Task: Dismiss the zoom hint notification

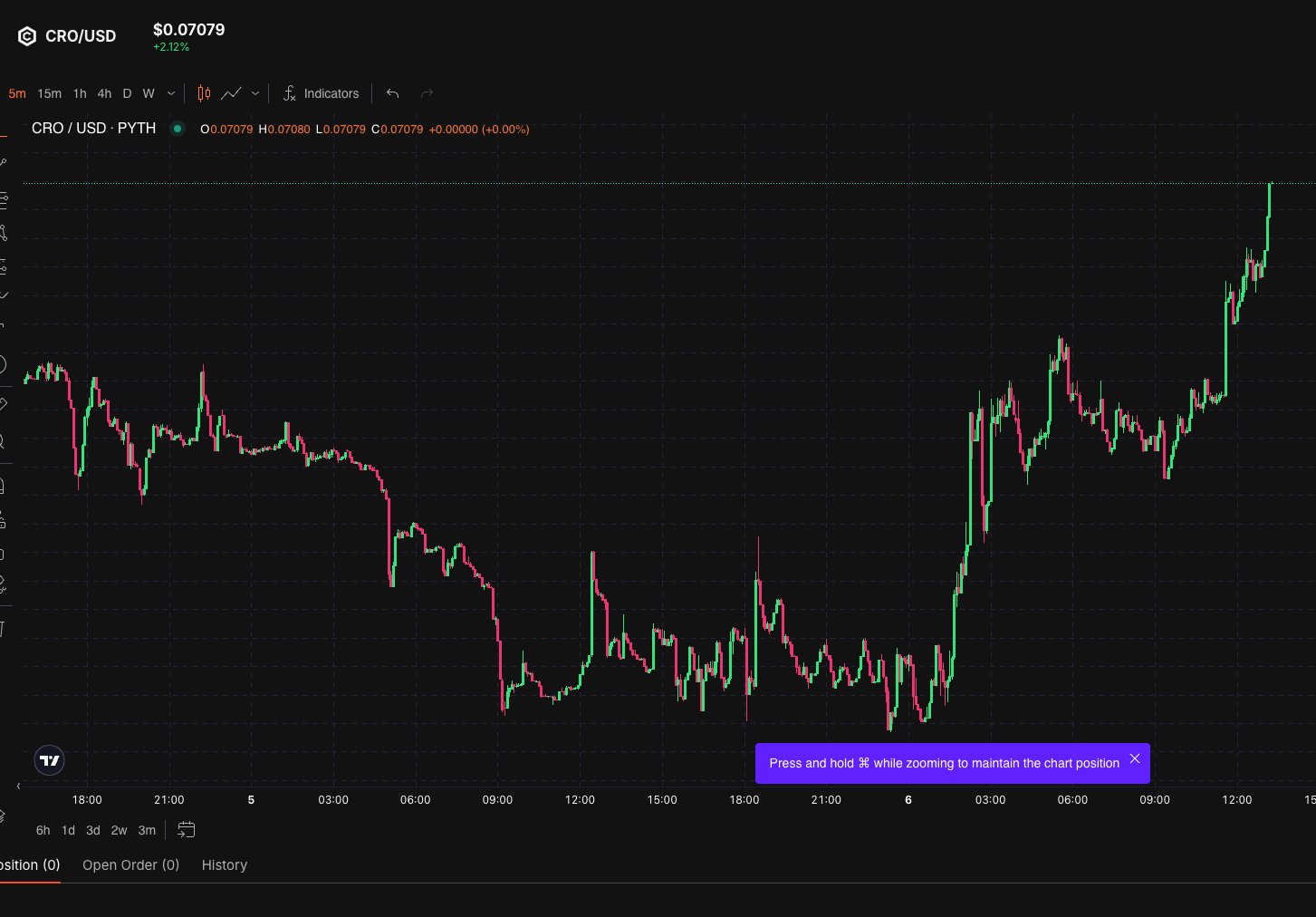Action: (1135, 758)
